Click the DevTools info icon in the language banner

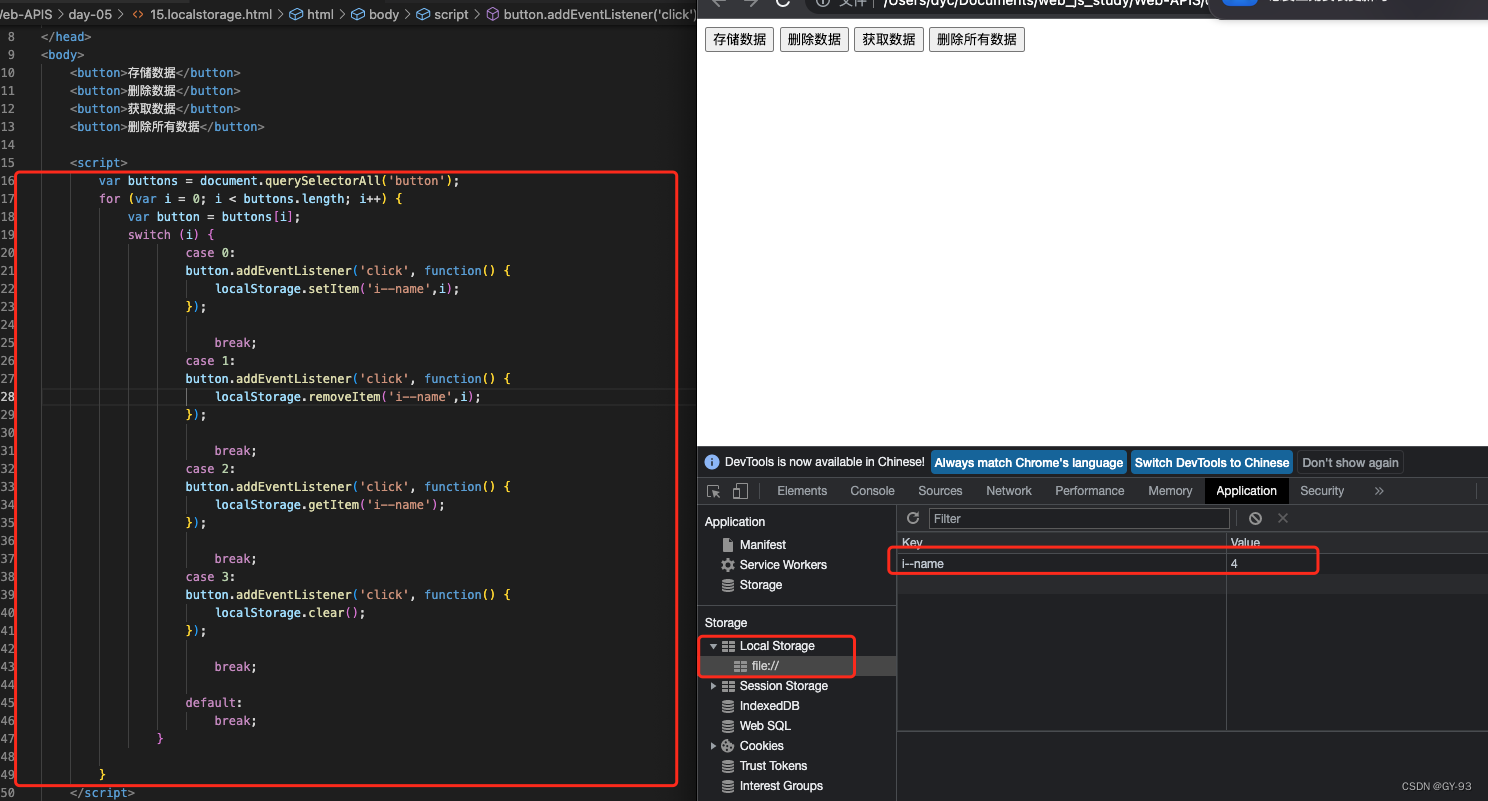point(712,462)
